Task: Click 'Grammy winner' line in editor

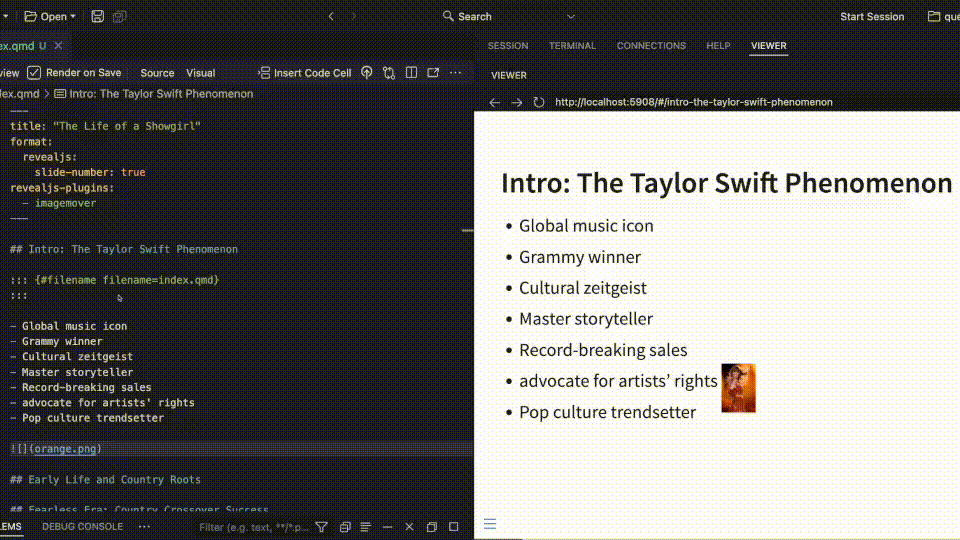Action: point(56,342)
